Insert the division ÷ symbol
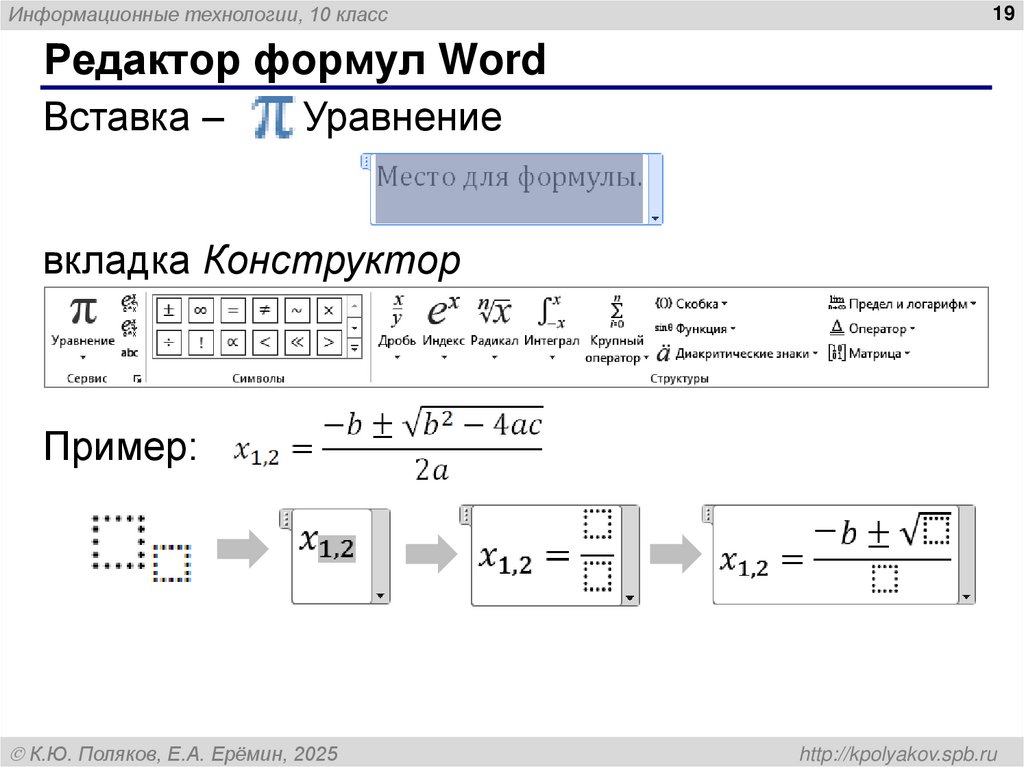The width and height of the screenshot is (1024, 767). pos(168,342)
